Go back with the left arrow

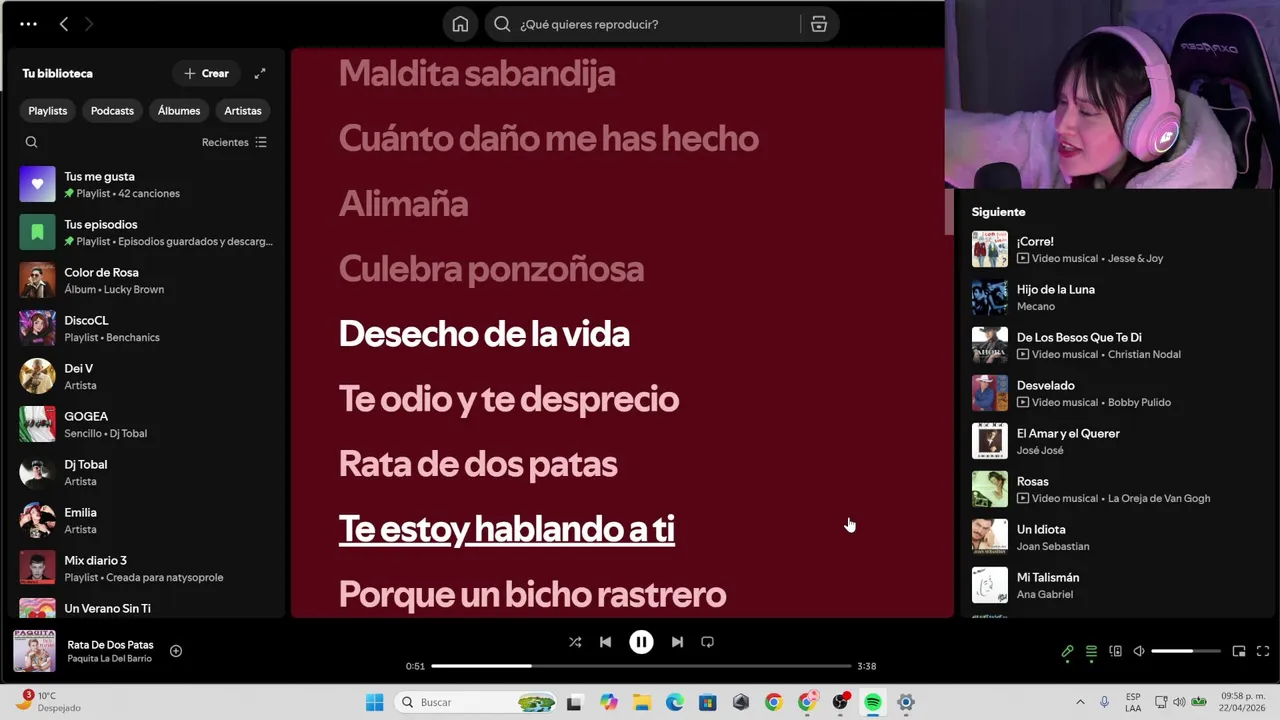pos(64,24)
